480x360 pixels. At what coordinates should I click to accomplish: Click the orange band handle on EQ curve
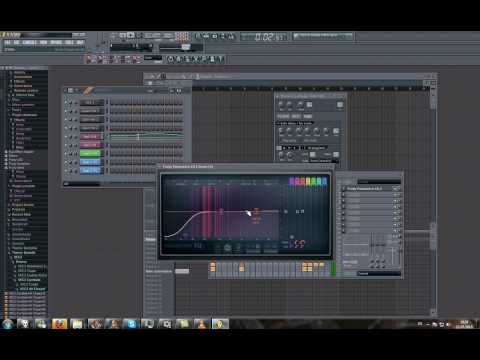click(x=256, y=211)
